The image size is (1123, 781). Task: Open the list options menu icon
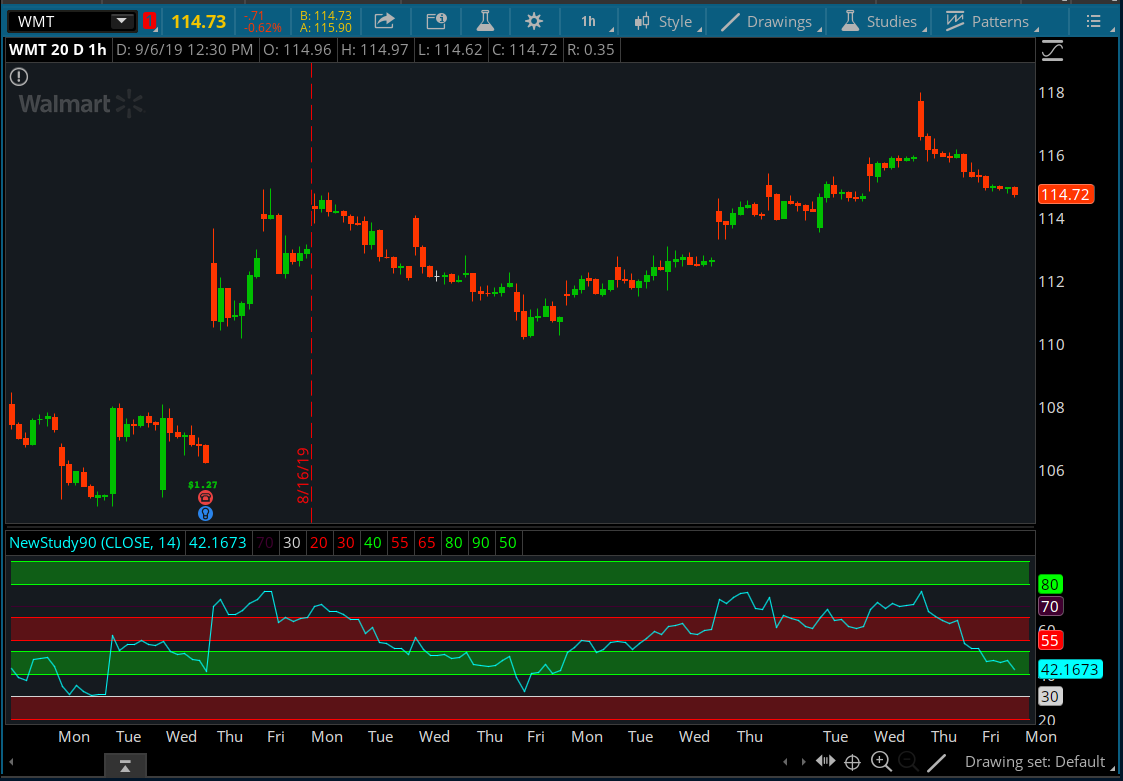point(1093,21)
